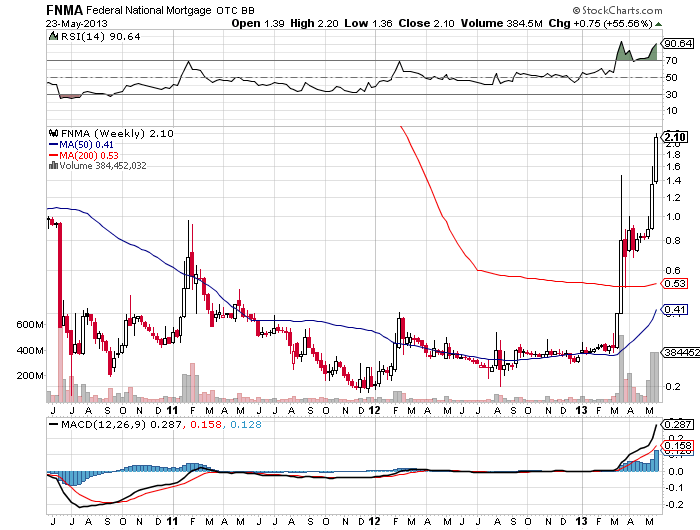Click the 13 year label under MACD panel

tap(582, 522)
